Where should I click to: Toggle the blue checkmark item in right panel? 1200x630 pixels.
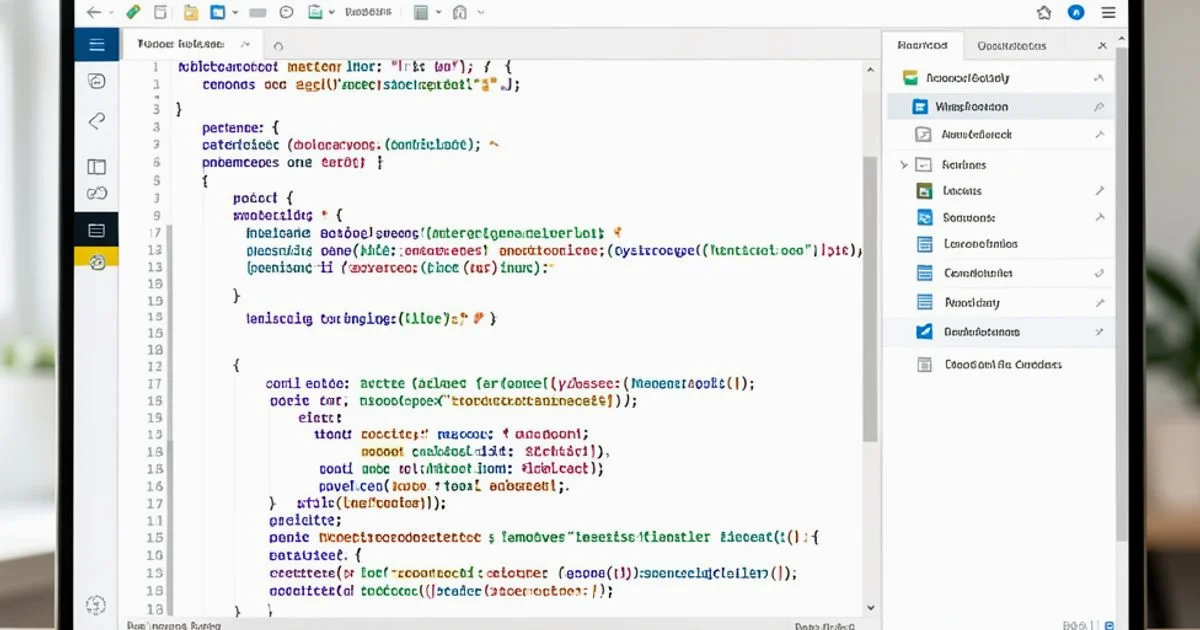point(924,332)
